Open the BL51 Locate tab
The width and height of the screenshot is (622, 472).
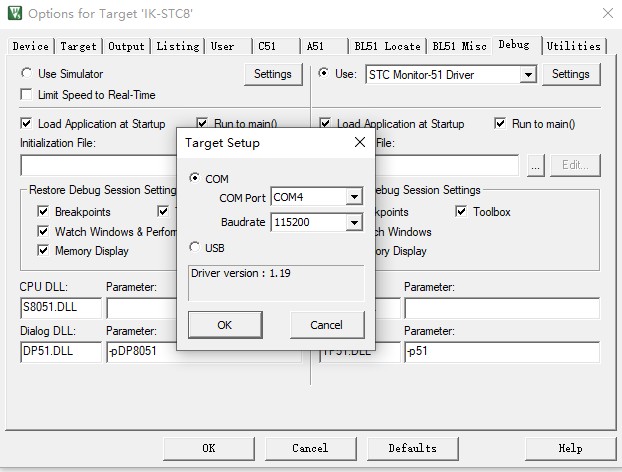(x=388, y=46)
